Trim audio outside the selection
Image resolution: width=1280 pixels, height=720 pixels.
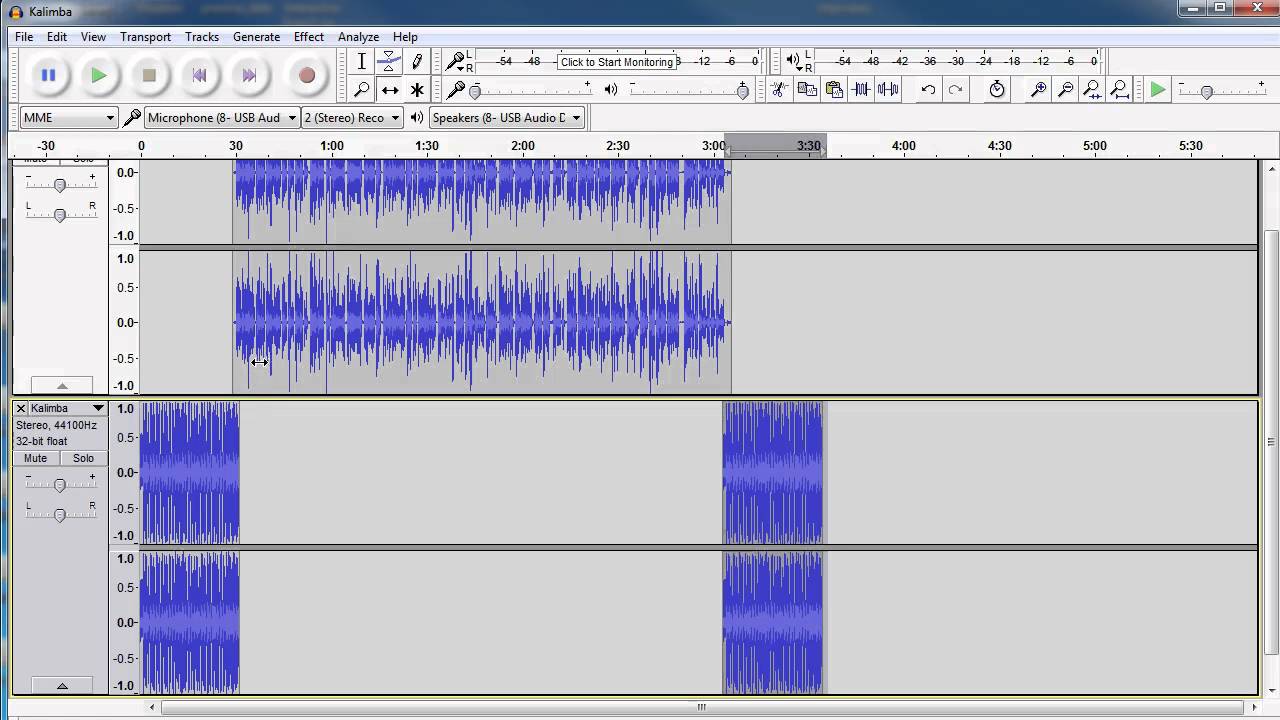coord(861,90)
